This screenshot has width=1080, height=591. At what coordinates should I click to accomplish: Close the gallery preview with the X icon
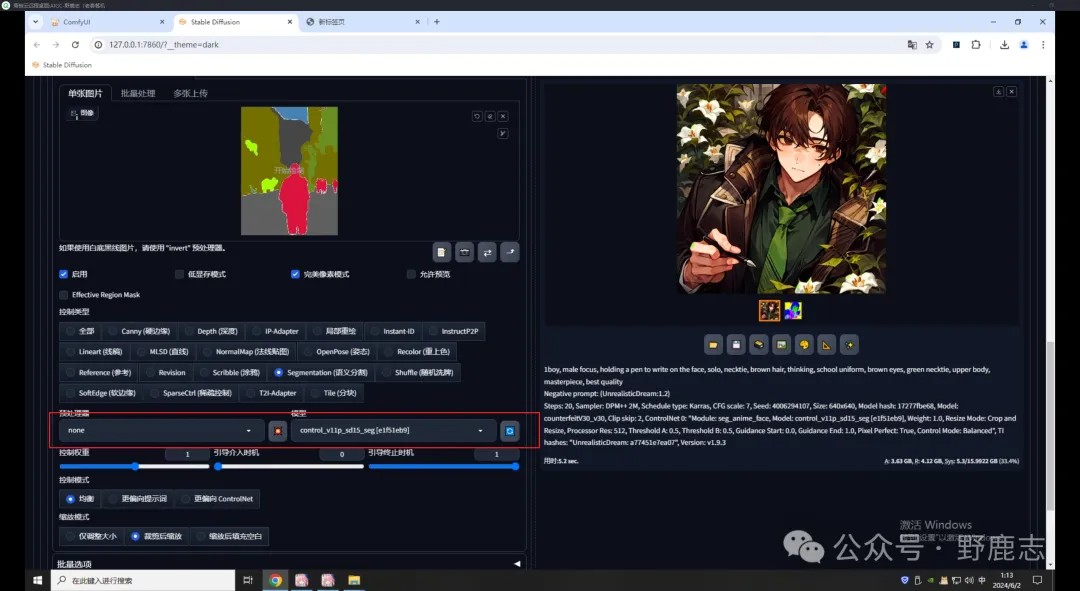(1012, 92)
